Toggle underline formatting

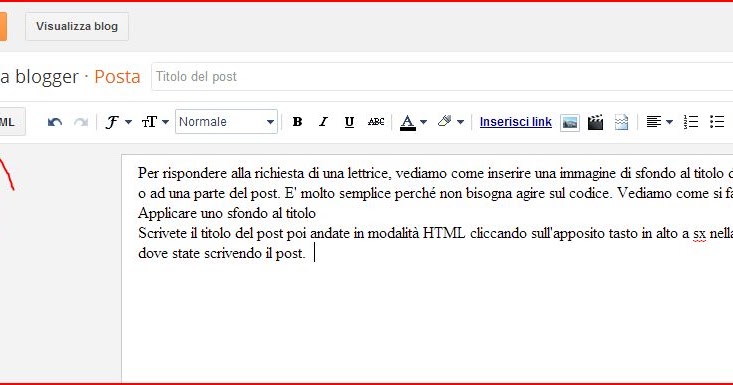click(349, 122)
